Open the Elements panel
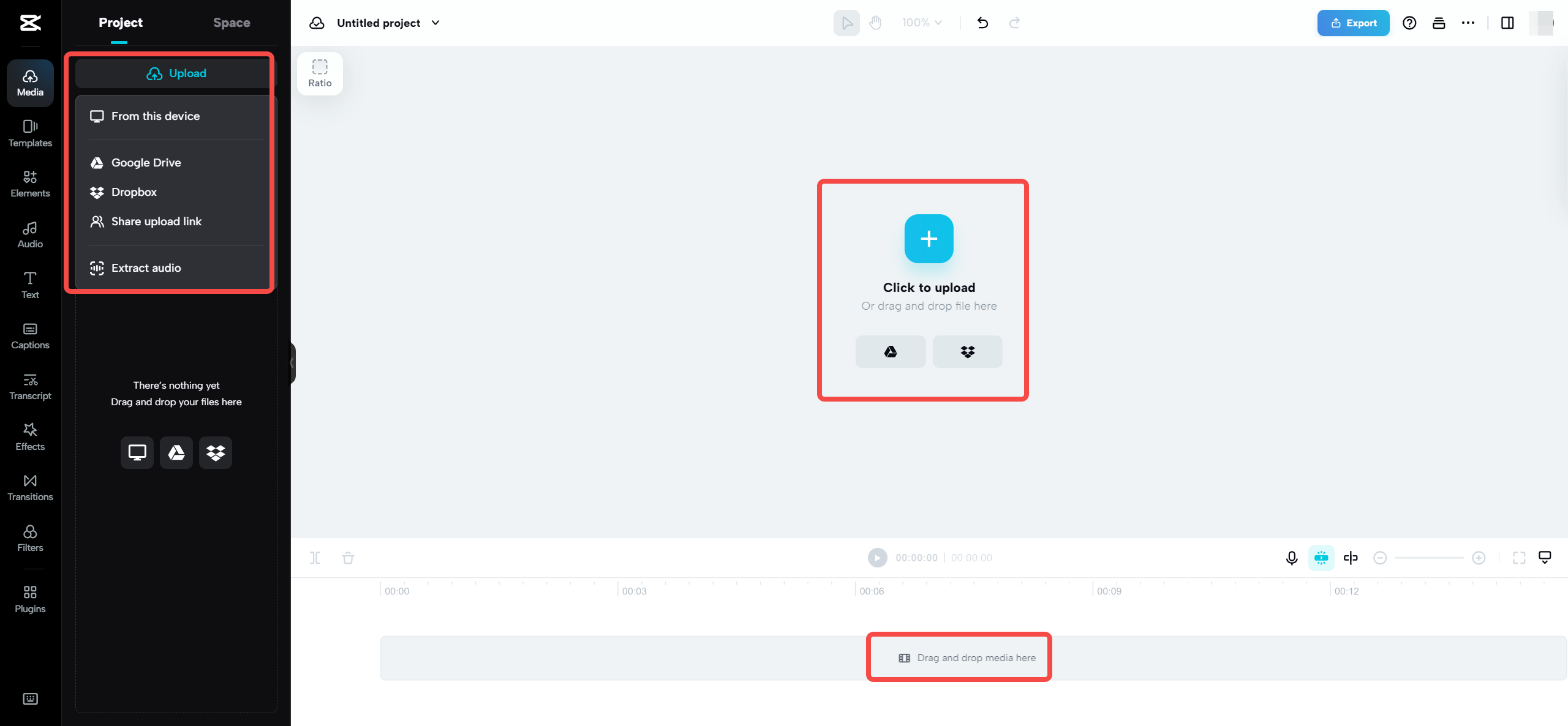This screenshot has height=726, width=1568. click(30, 184)
